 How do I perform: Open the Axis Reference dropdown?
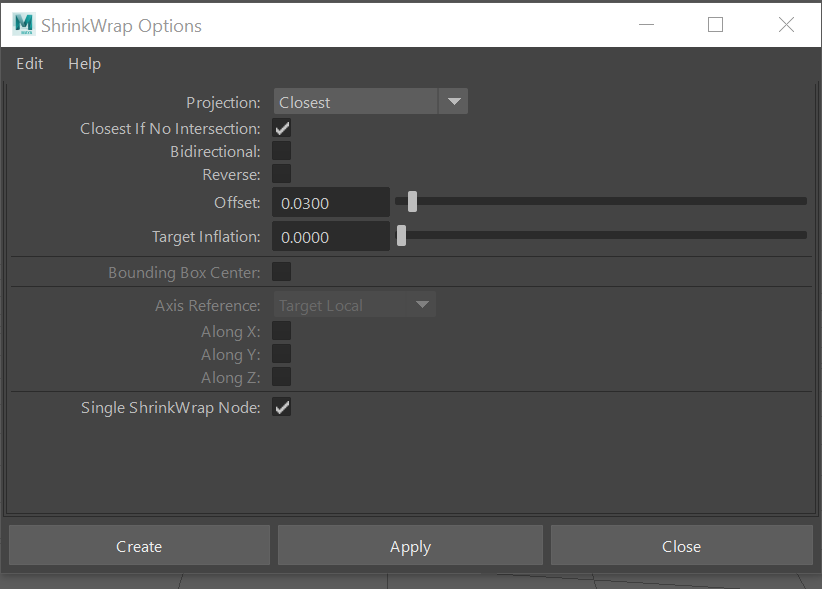[354, 306]
